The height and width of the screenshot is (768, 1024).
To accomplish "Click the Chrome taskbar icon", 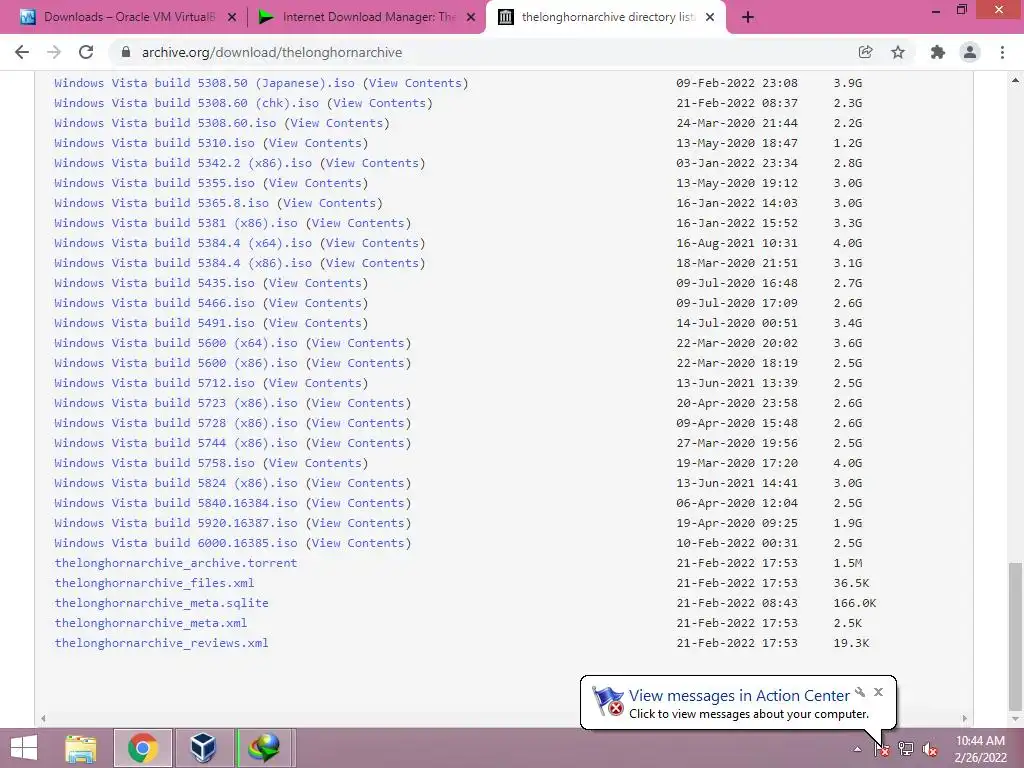I will click(143, 748).
